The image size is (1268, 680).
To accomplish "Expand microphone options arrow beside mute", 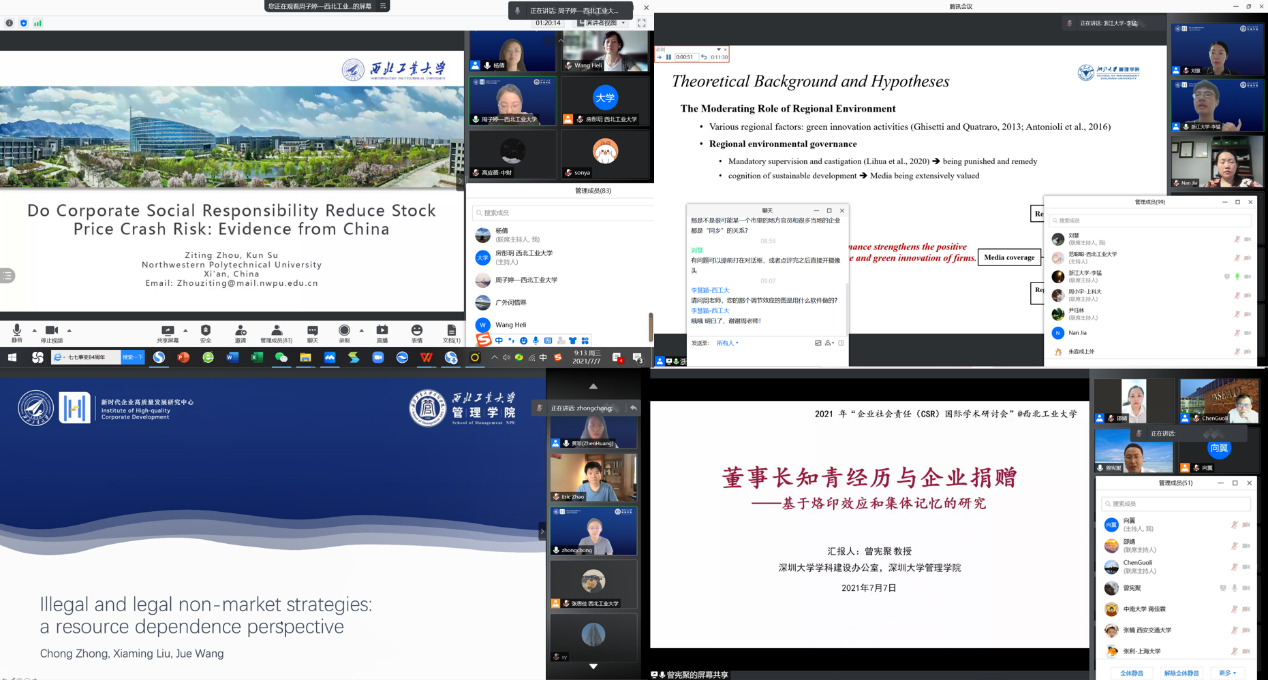I will pos(33,331).
